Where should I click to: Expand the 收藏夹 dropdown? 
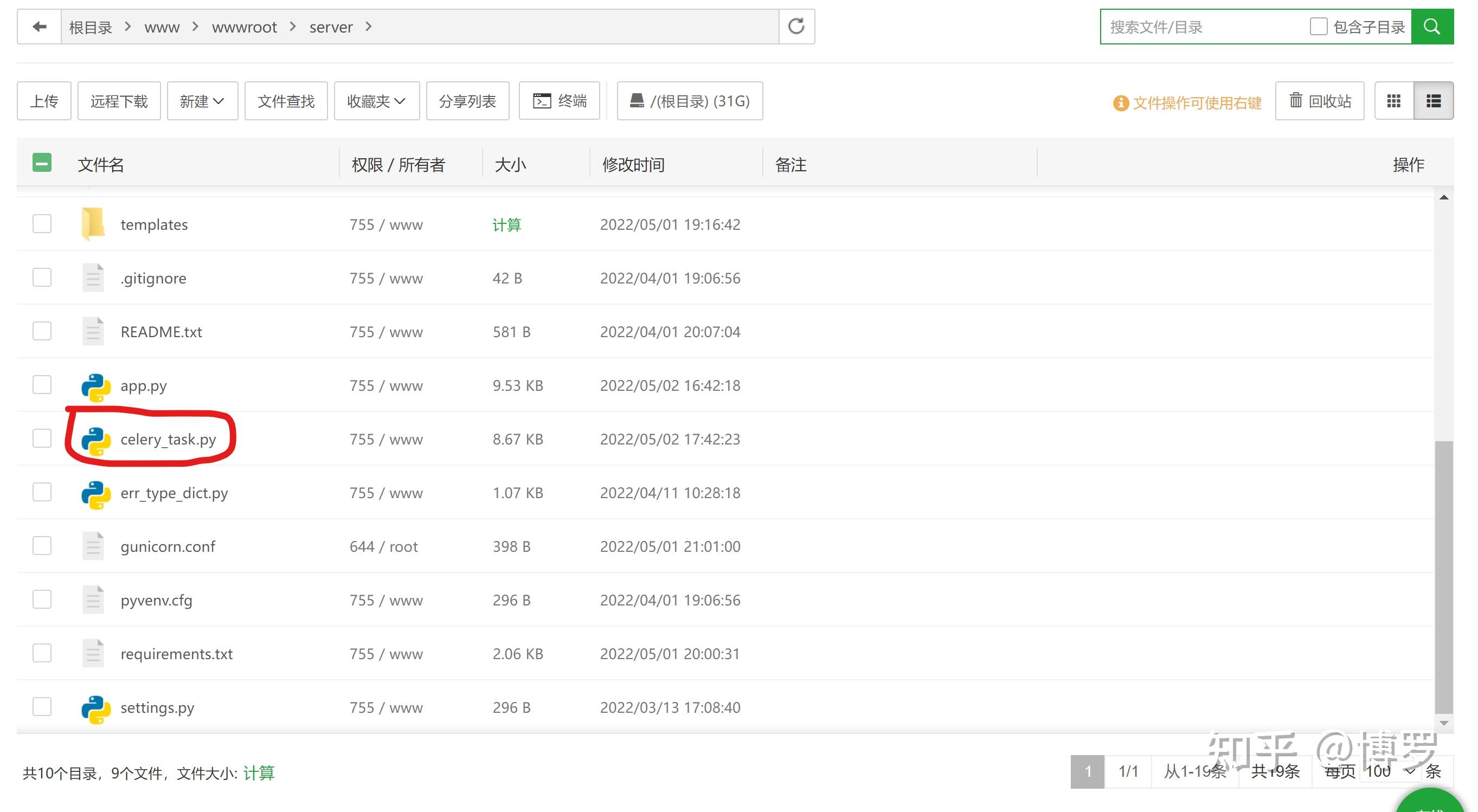[x=376, y=100]
